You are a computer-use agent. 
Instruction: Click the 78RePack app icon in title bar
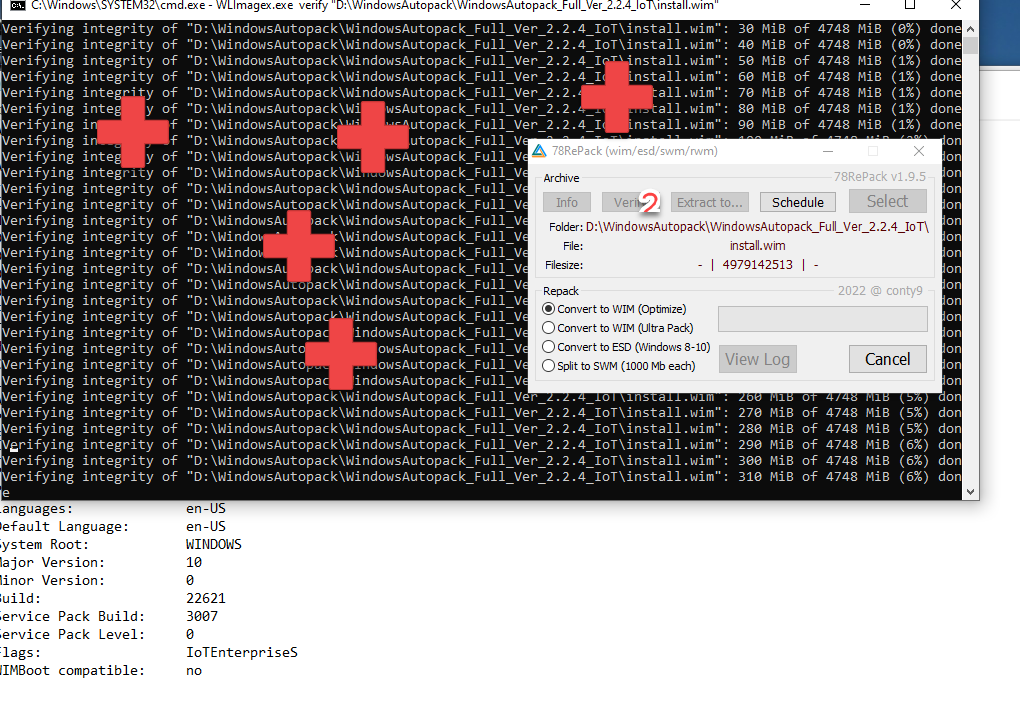pos(539,151)
